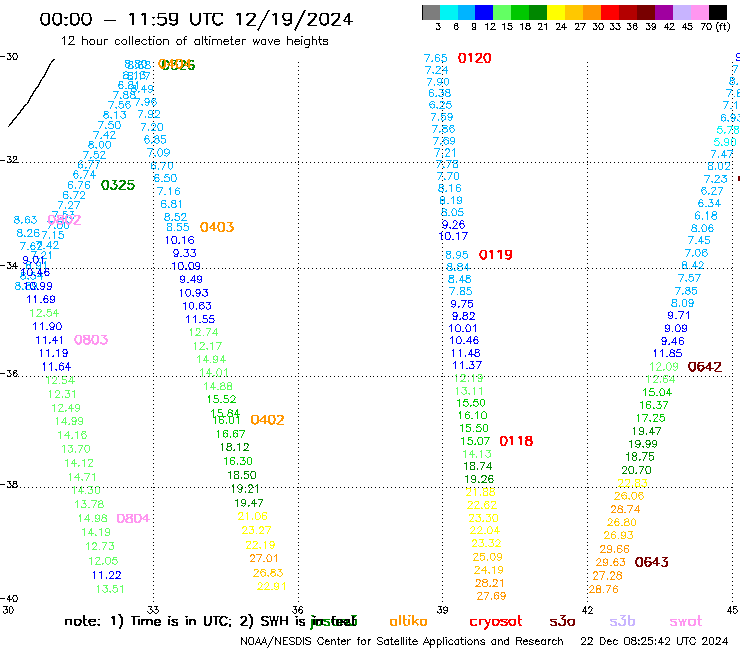Image resolution: width=740 pixels, height=650 pixels.
Task: Select the pink 0804 pass time label
Action: coord(133,518)
